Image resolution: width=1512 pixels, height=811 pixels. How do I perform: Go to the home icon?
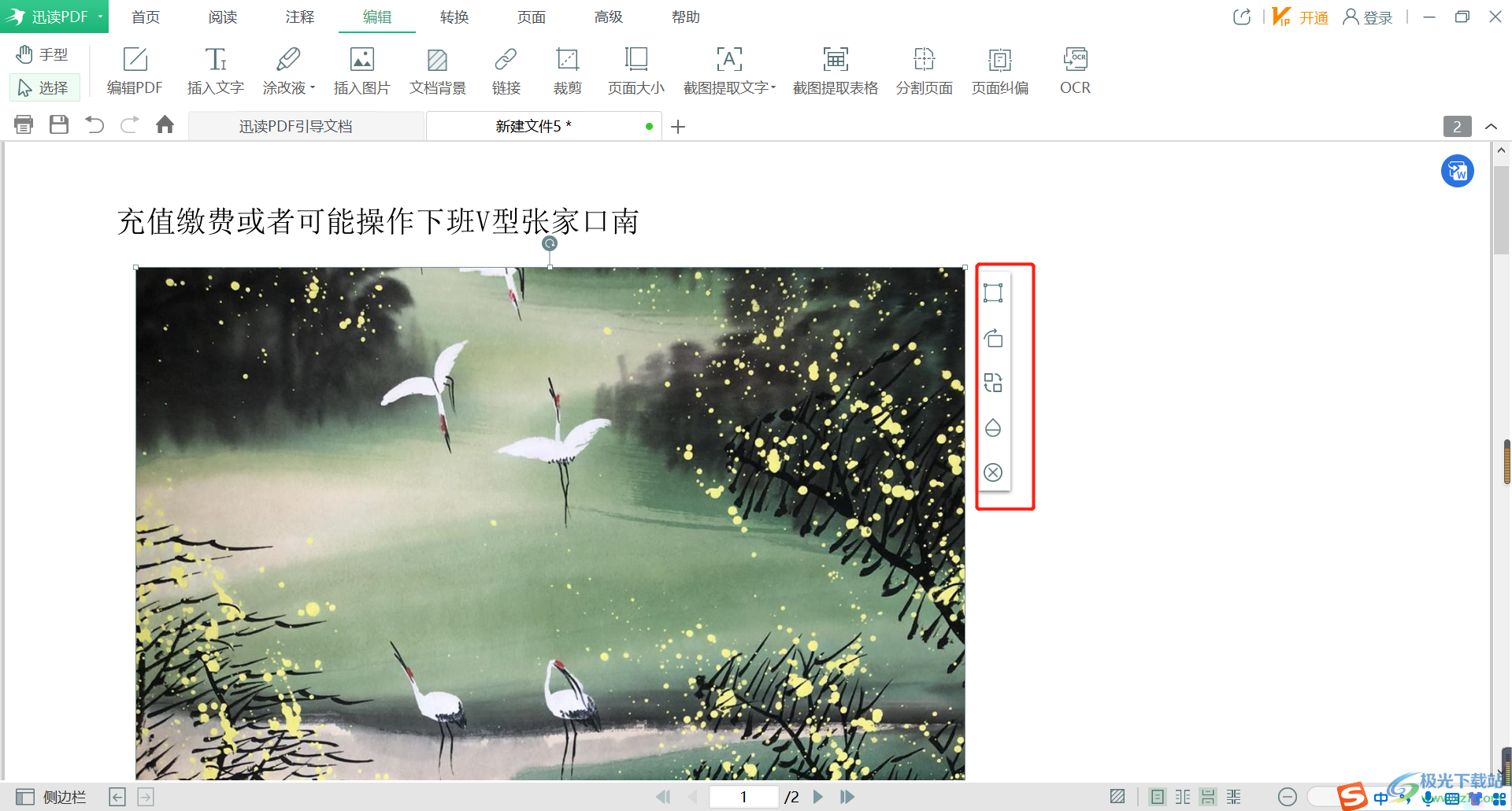(165, 124)
